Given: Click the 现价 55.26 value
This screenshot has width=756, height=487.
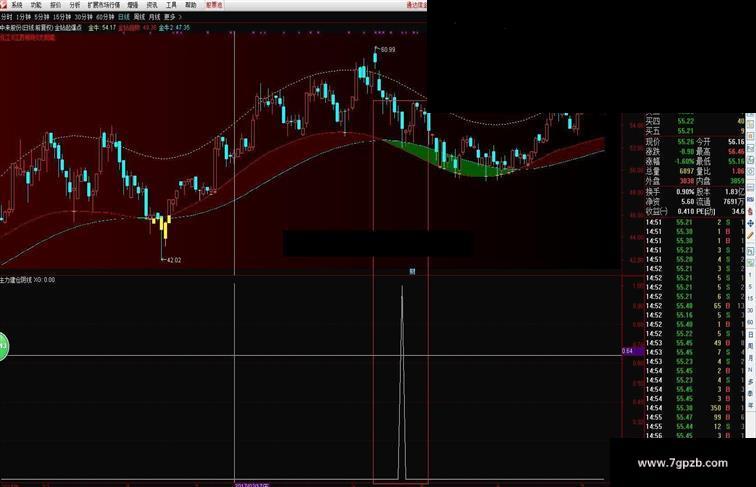Looking at the screenshot, I should [x=685, y=142].
